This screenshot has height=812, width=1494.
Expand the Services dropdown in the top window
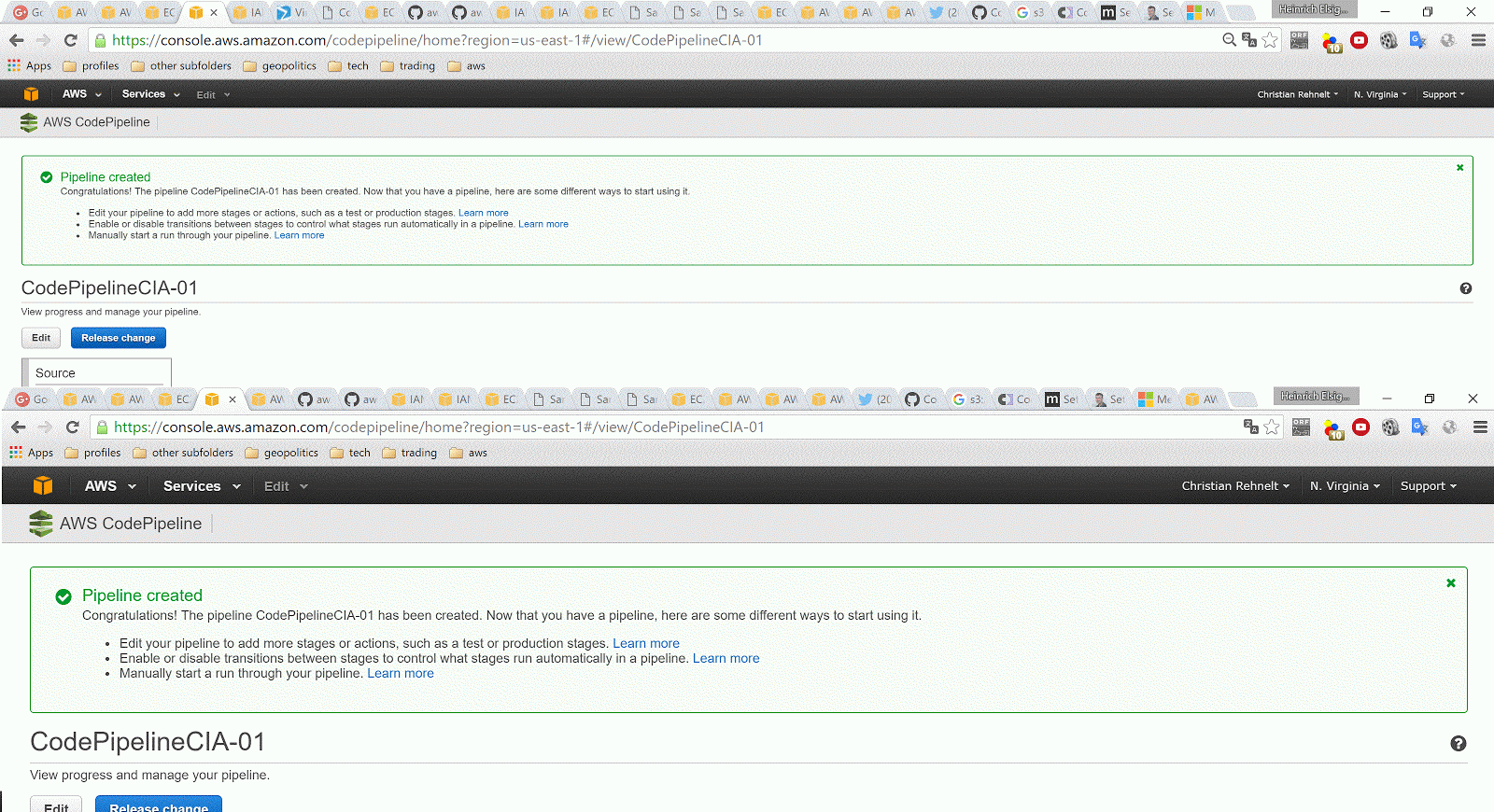[150, 94]
